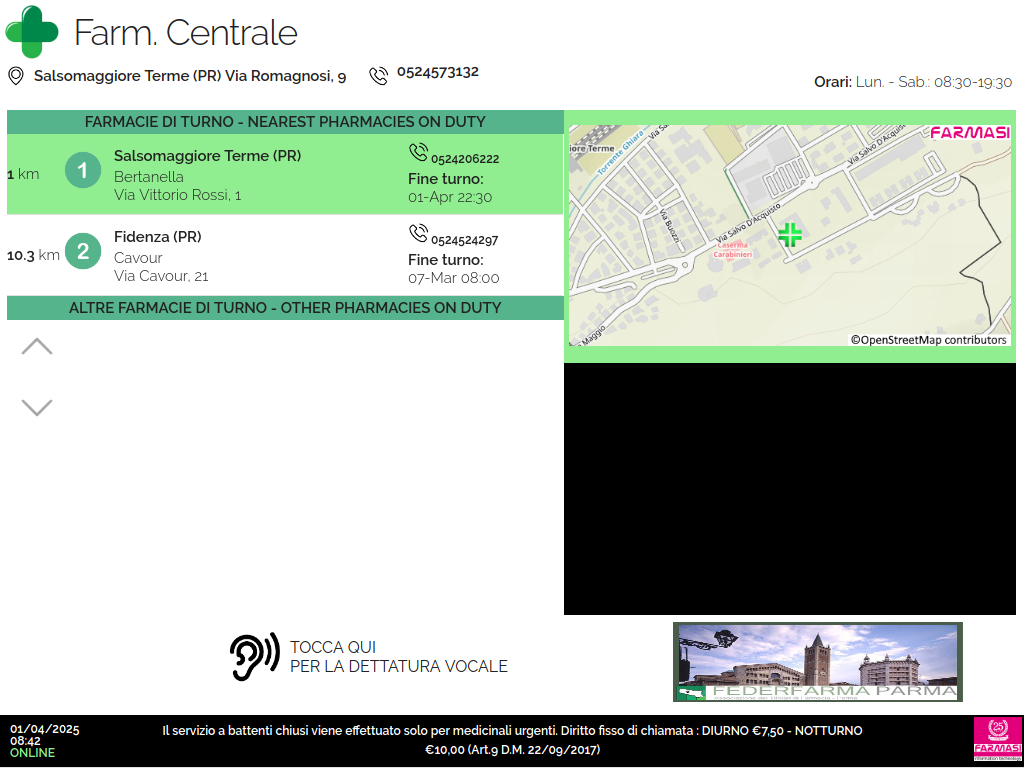Open the Altre Farmacie di Turno header

[285, 308]
